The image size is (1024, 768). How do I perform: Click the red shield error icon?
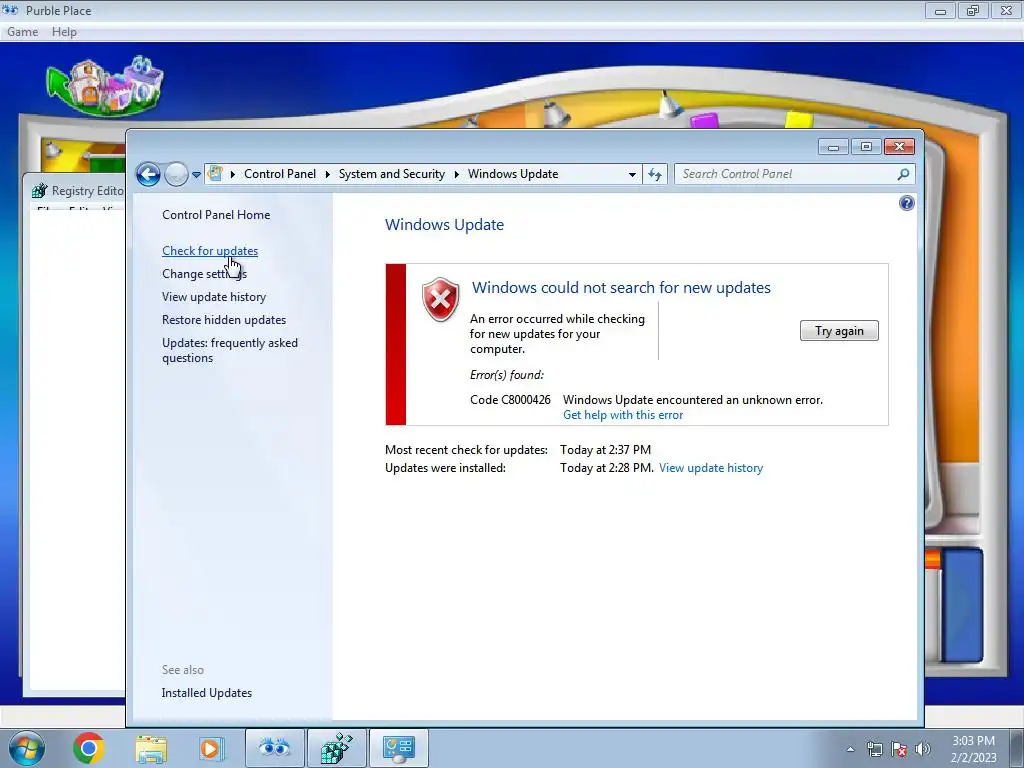tap(441, 299)
